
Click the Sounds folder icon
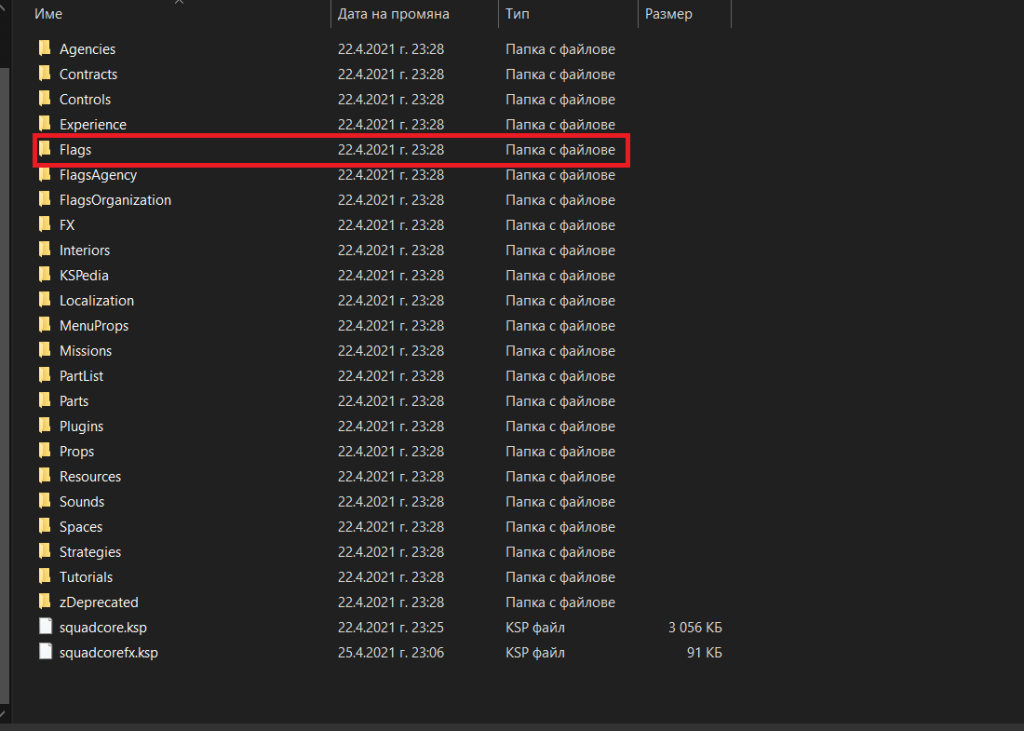point(44,501)
